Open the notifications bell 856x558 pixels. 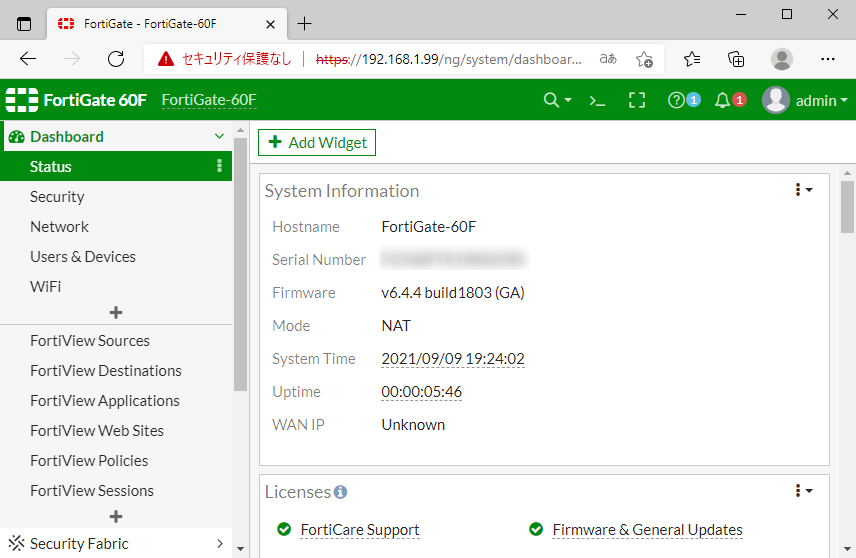click(722, 100)
